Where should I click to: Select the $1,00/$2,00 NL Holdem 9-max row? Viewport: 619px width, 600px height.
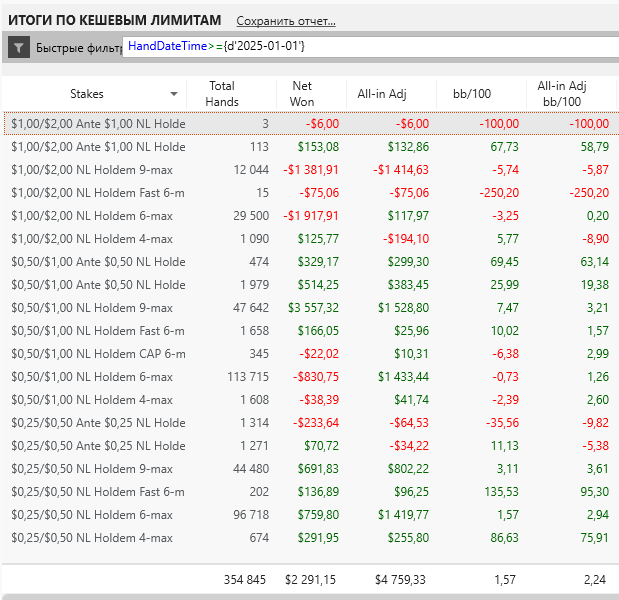point(92,169)
